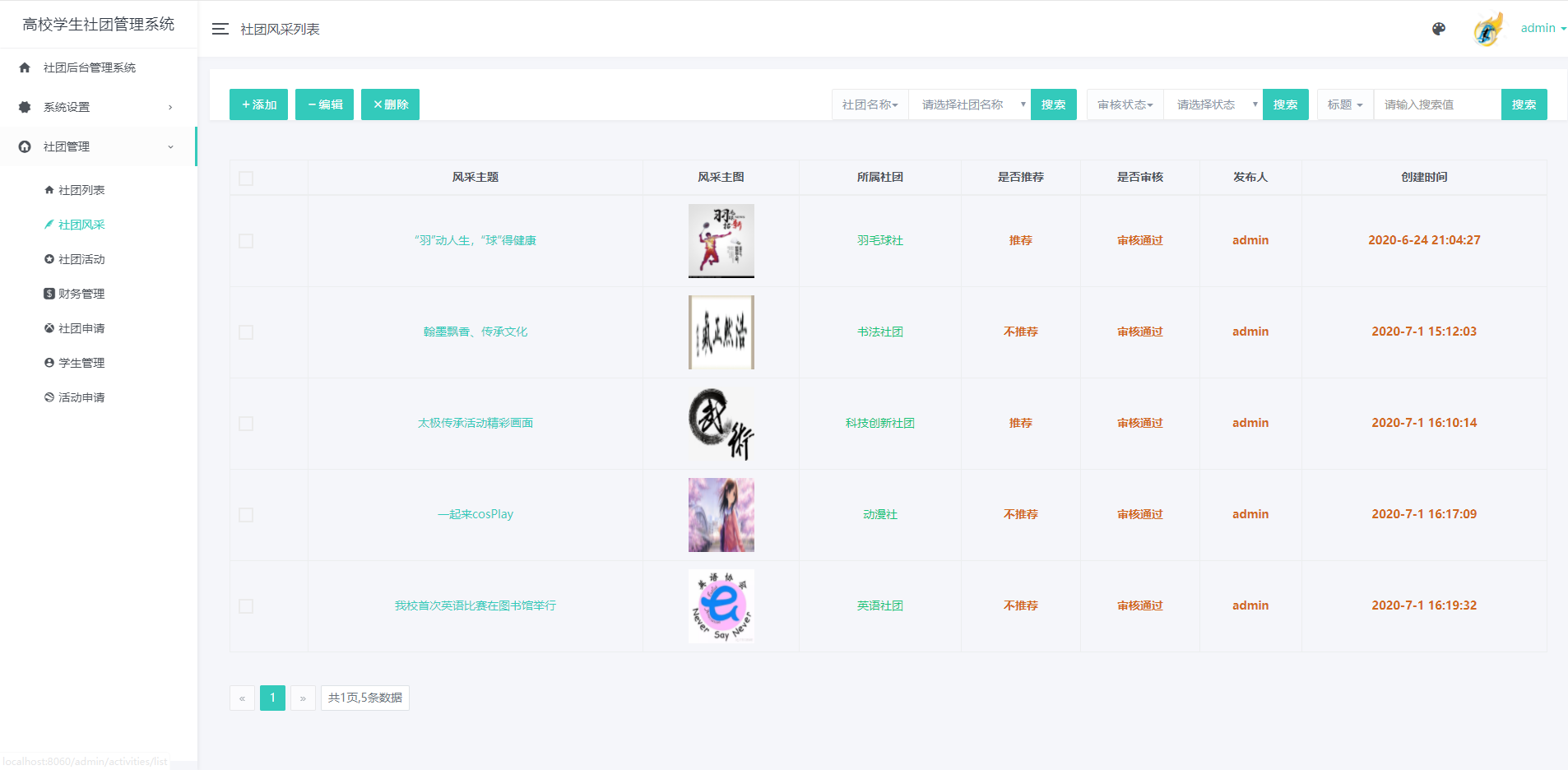1568x770 pixels.
Task: Open 财务管理 in sidebar
Action: click(81, 294)
